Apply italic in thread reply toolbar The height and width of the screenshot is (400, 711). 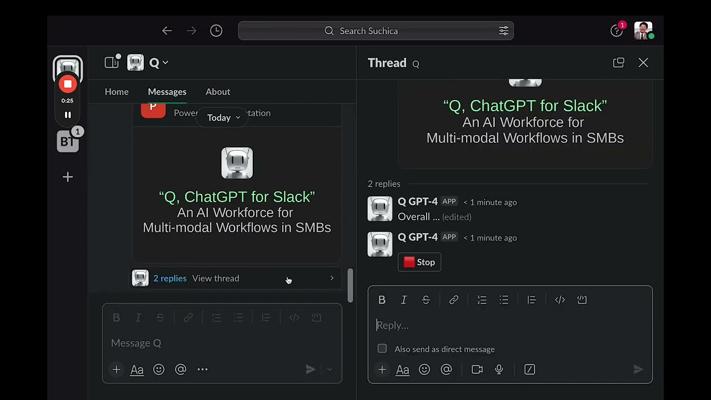coord(404,300)
